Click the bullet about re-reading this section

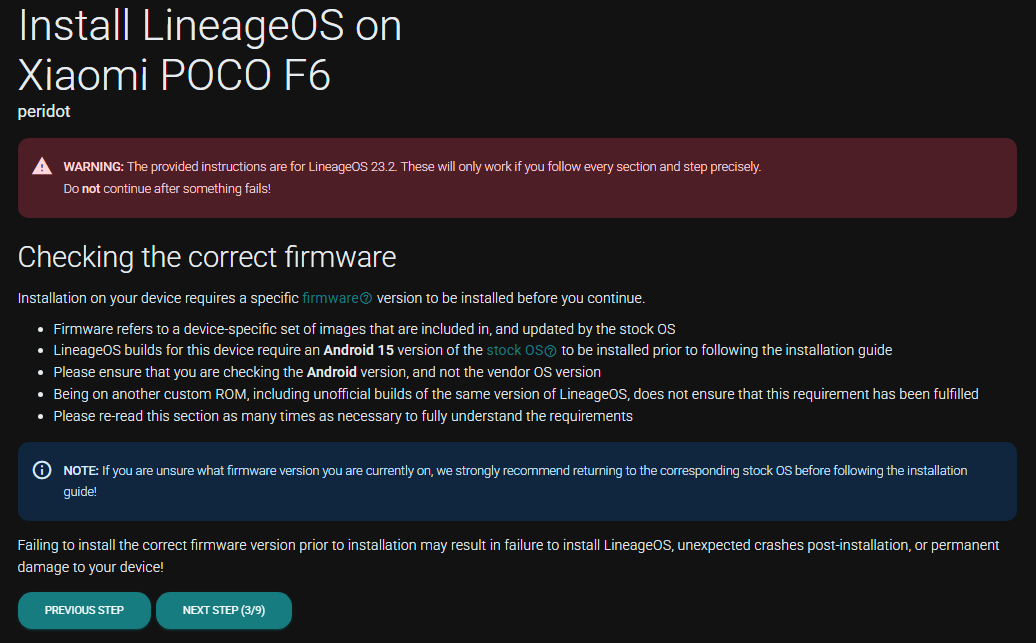pos(343,416)
